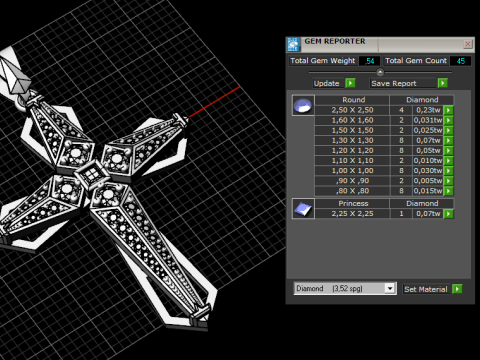Select the 1,00 X 1,00 size cell
The image size is (480, 360).
click(352, 171)
